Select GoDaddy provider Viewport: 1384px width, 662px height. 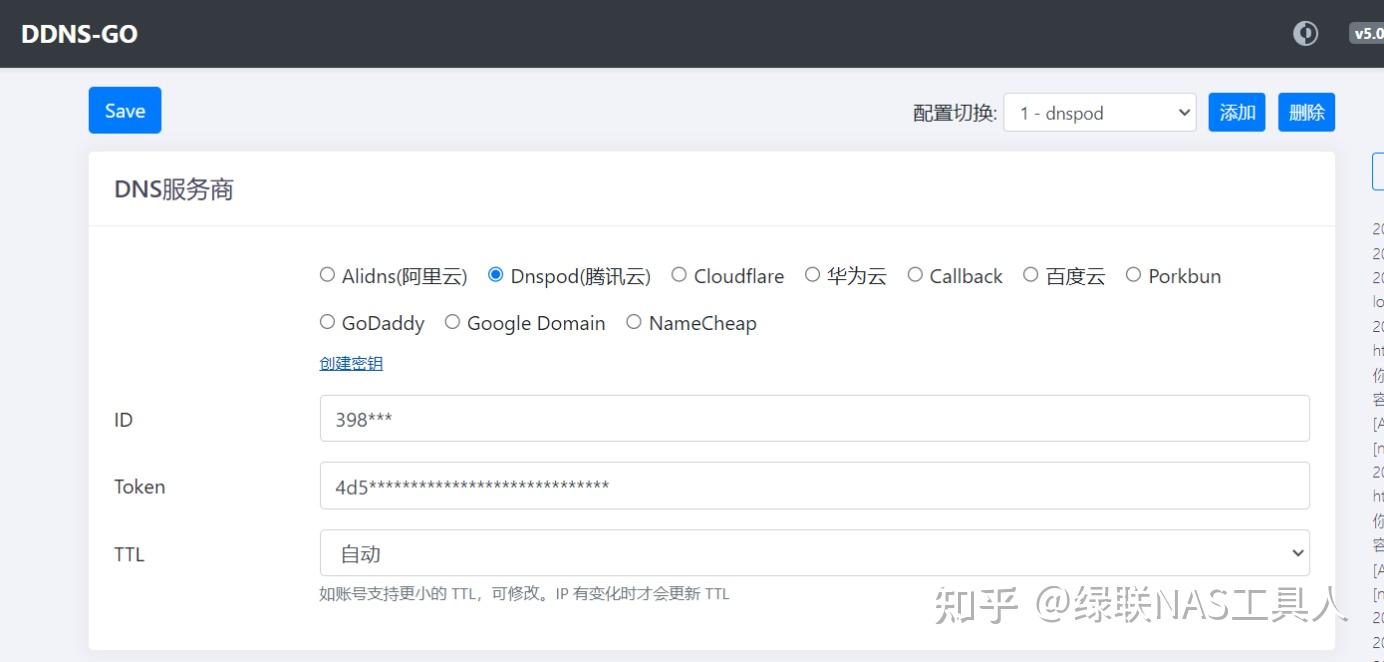[x=327, y=322]
